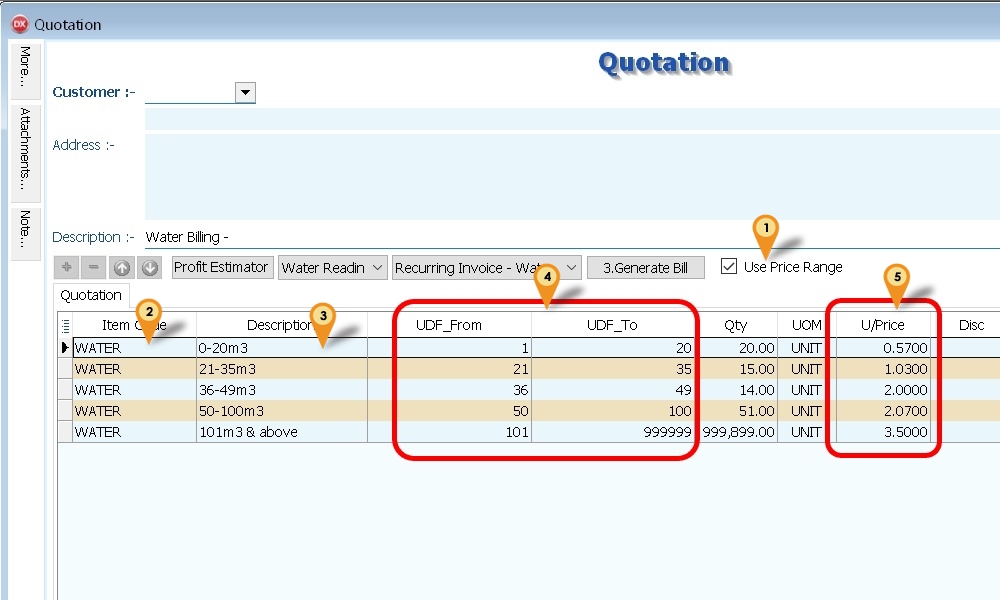Click the current row indicator arrow
Image resolution: width=1000 pixels, height=600 pixels.
click(x=65, y=348)
